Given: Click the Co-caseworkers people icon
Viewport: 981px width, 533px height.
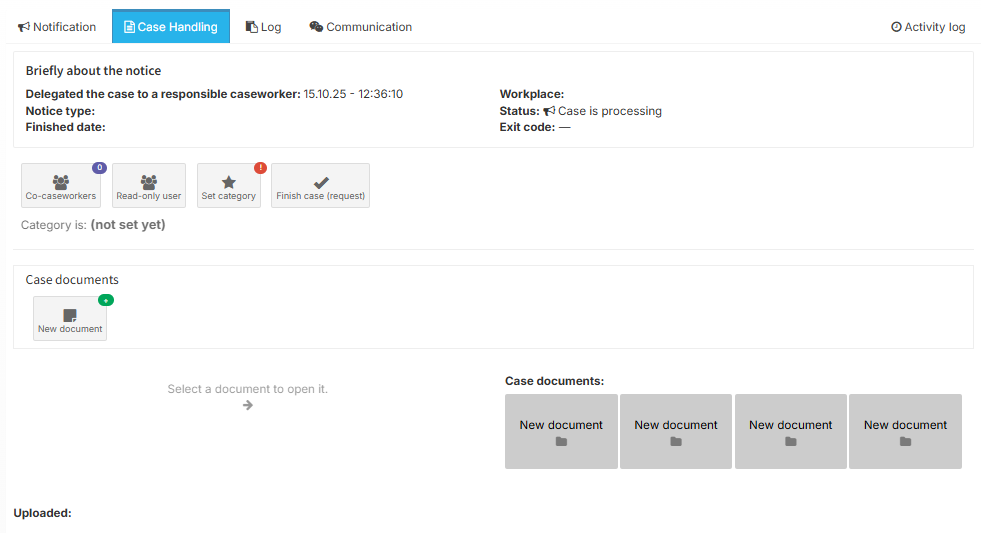Looking at the screenshot, I should pyautogui.click(x=60, y=182).
